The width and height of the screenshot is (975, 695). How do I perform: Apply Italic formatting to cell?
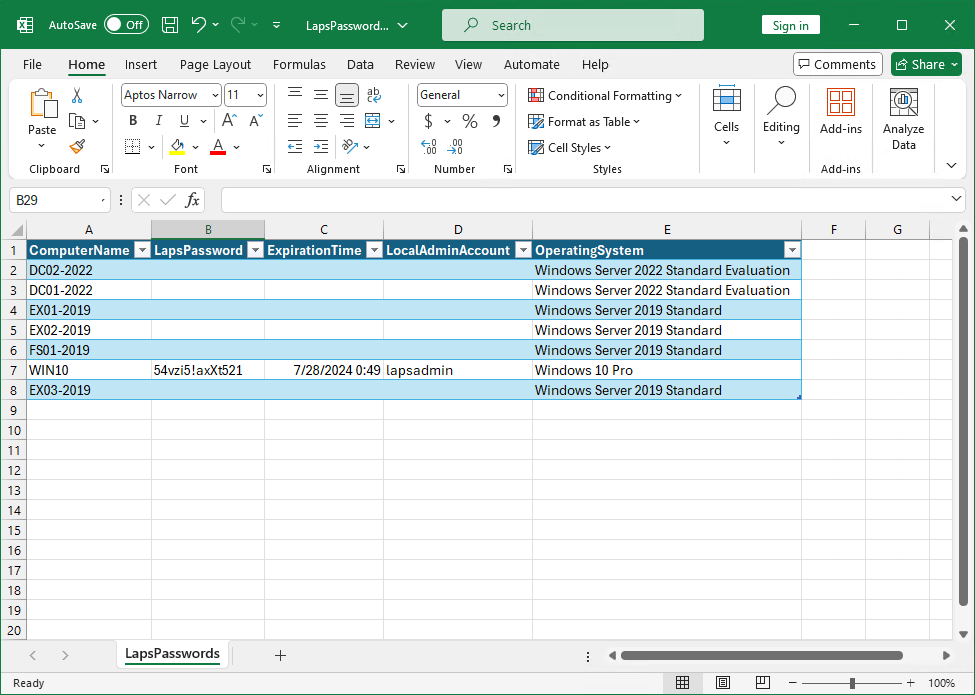158,121
